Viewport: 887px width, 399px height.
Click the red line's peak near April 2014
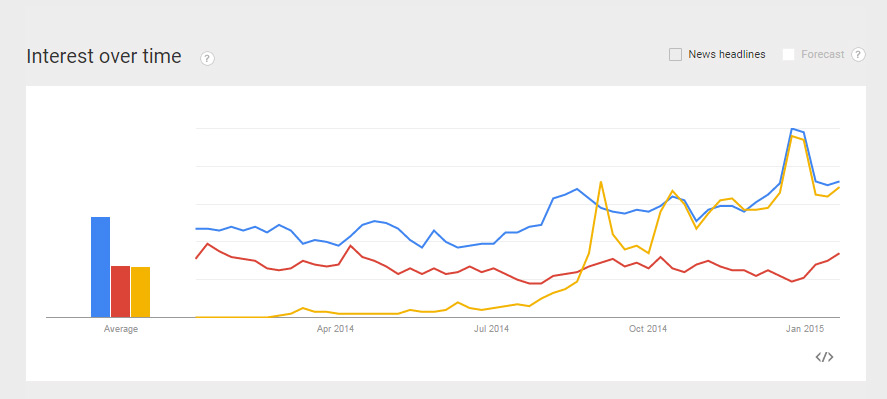click(351, 246)
